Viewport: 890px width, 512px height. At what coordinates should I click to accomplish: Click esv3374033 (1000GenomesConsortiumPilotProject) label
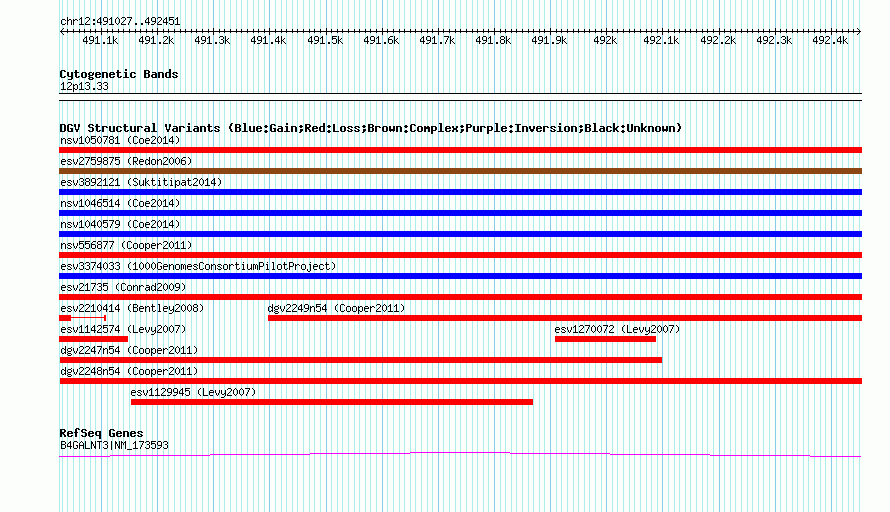198,266
